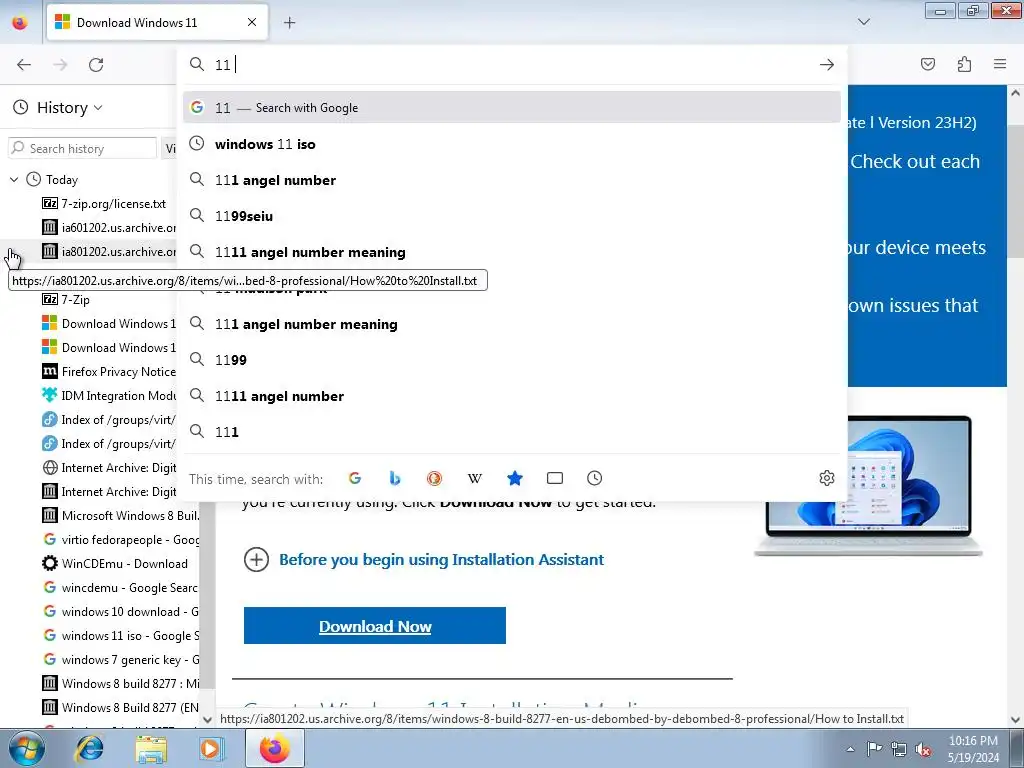Click the Firefox taskbar button
This screenshot has width=1024, height=768.
275,748
